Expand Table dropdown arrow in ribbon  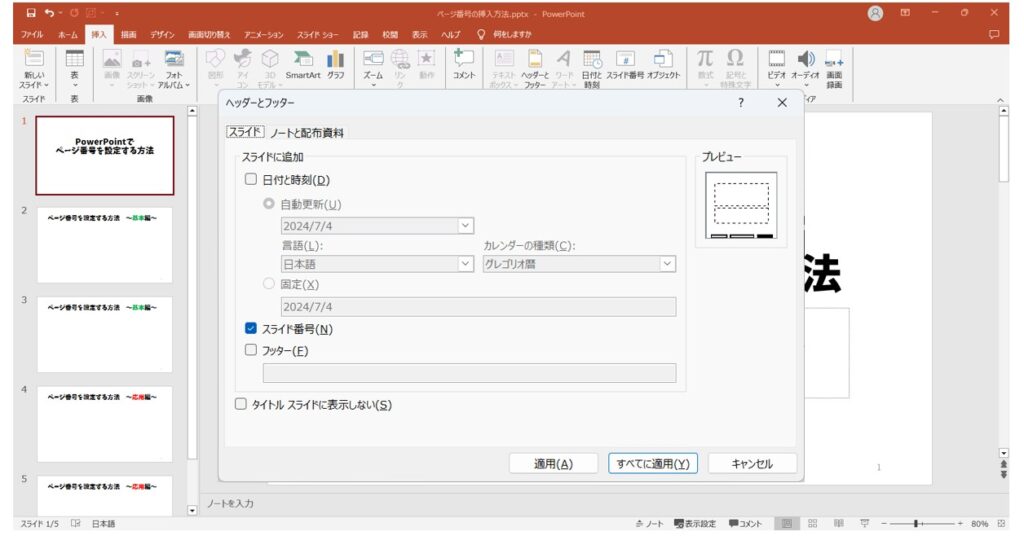tap(74, 86)
